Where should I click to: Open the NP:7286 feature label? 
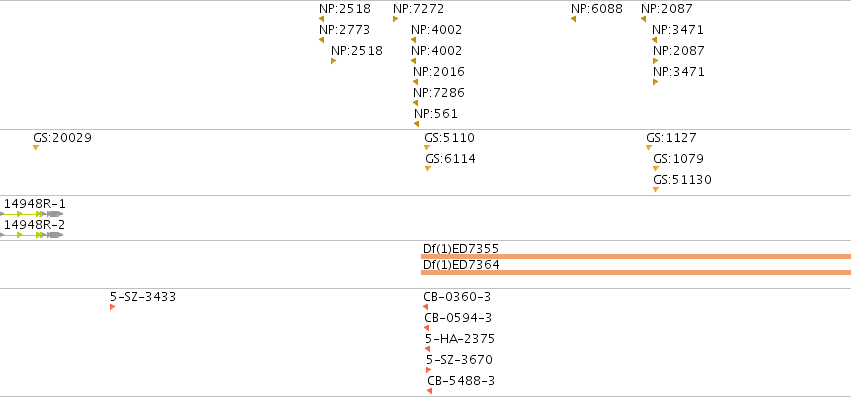(x=439, y=93)
